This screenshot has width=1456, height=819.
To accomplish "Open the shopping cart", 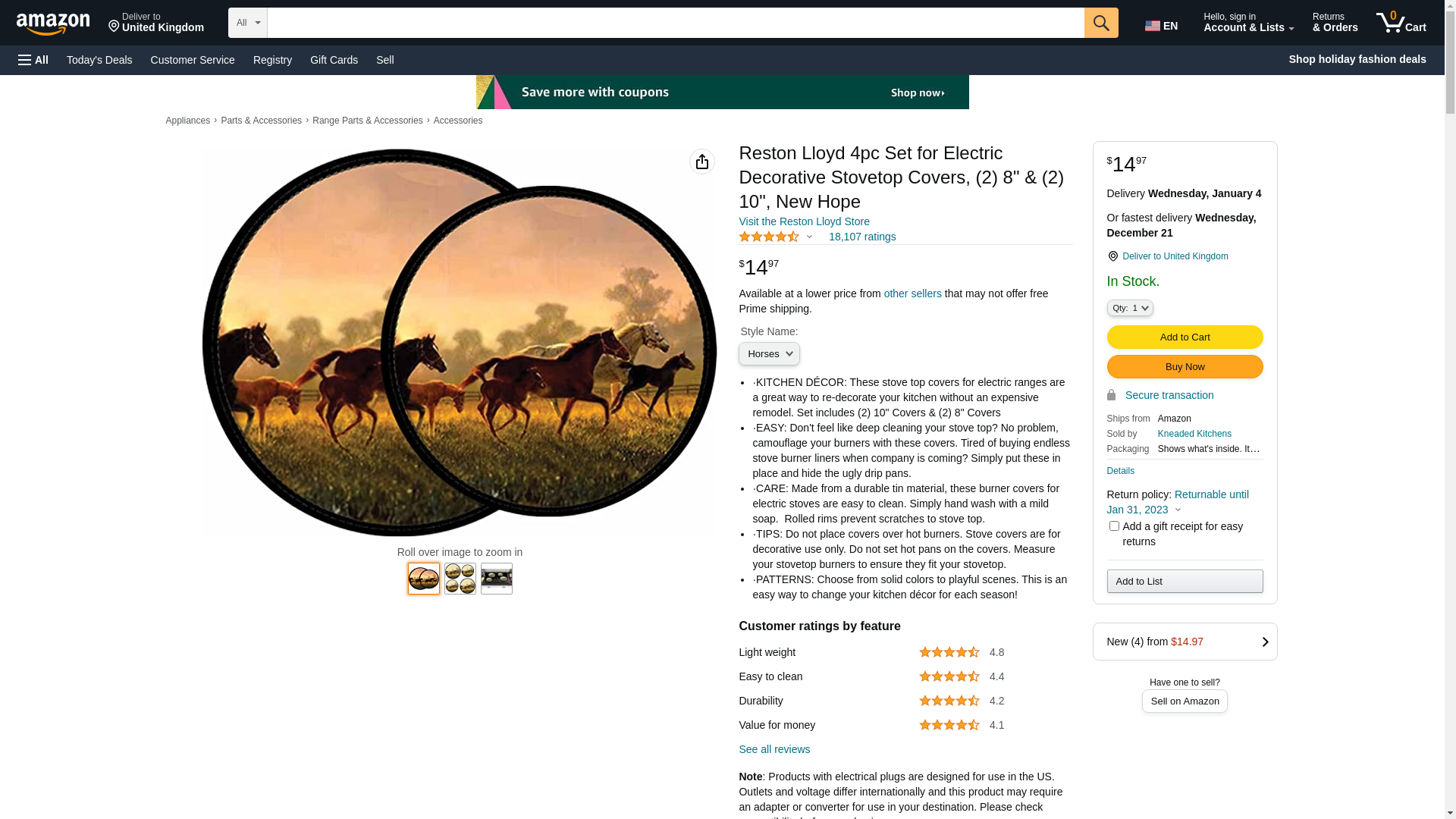I will coord(1401,23).
